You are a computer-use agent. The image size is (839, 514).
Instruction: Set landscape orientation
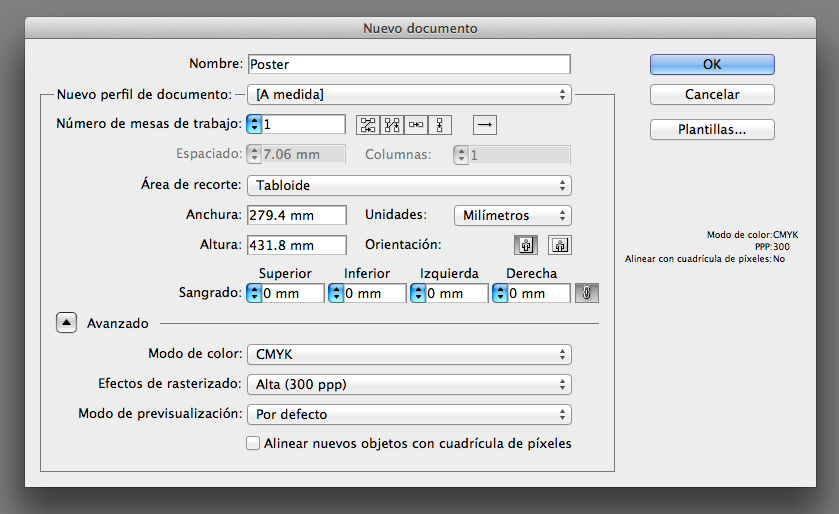[x=559, y=245]
